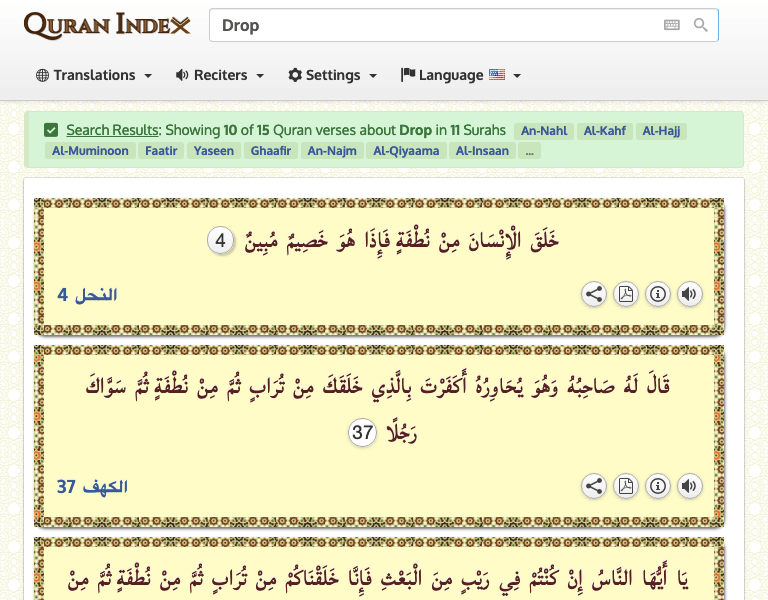Image resolution: width=768 pixels, height=600 pixels.
Task: View info for Al-Kahf verse 37
Action: [x=658, y=486]
